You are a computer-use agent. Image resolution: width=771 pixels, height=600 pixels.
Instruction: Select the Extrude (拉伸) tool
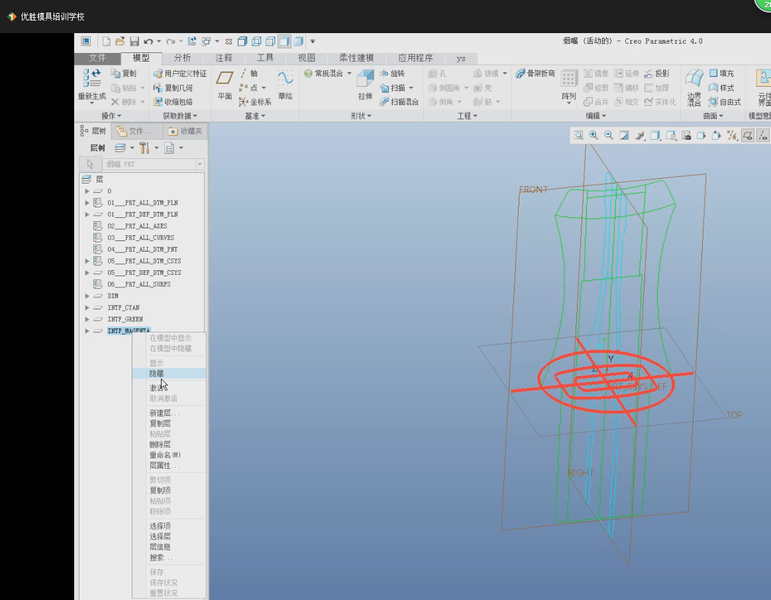coord(365,85)
